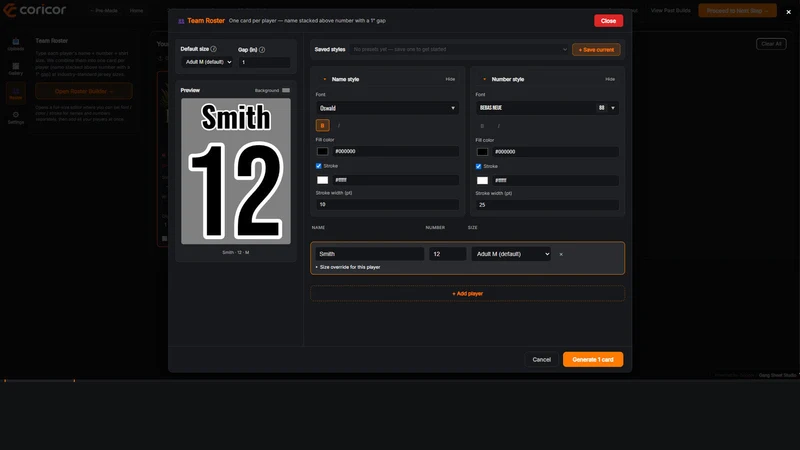800x450 pixels.
Task: Click Name stroke width field showing 10
Action: point(387,205)
